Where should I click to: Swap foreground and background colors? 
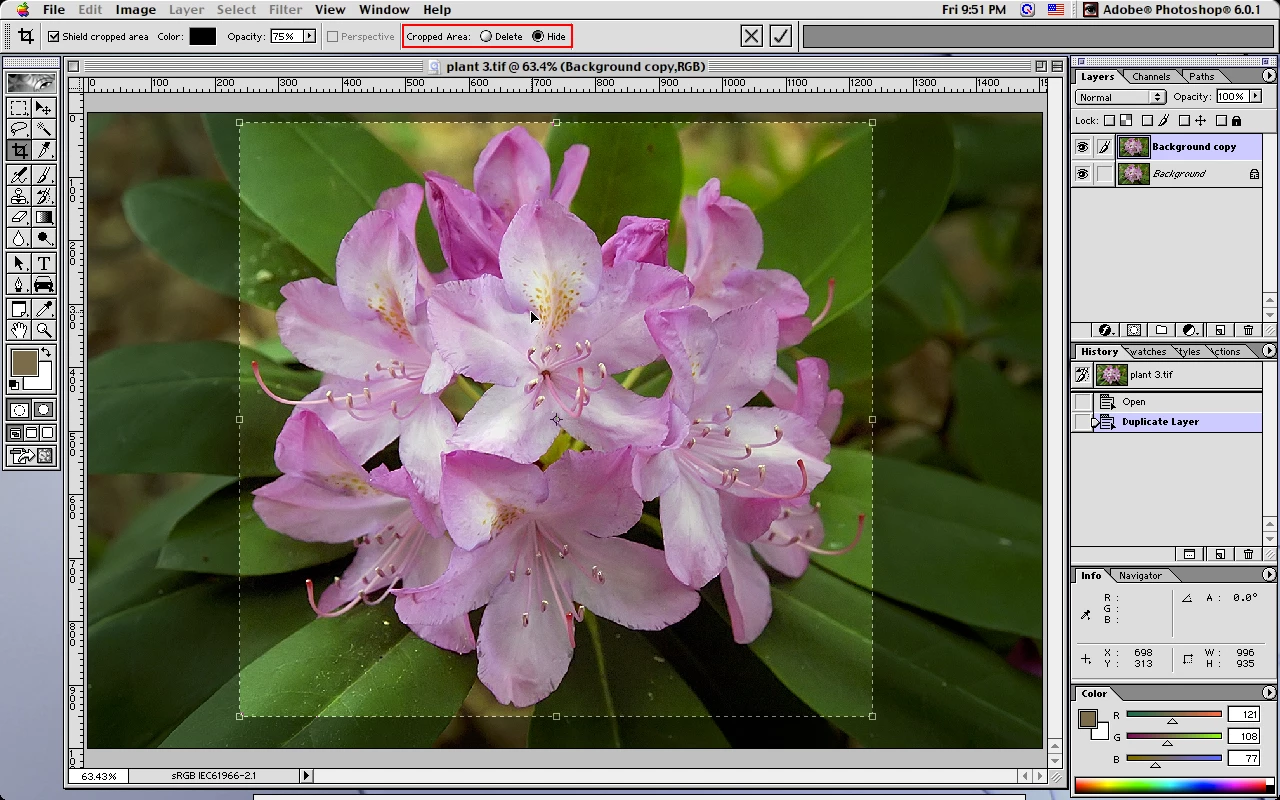click(x=46, y=353)
